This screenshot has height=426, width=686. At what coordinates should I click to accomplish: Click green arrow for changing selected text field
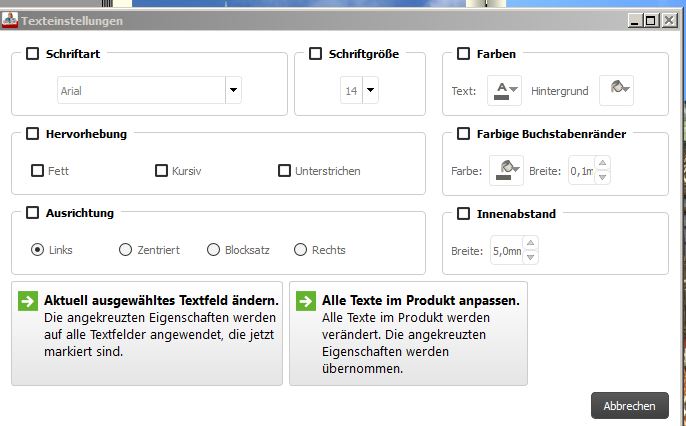pyautogui.click(x=28, y=300)
